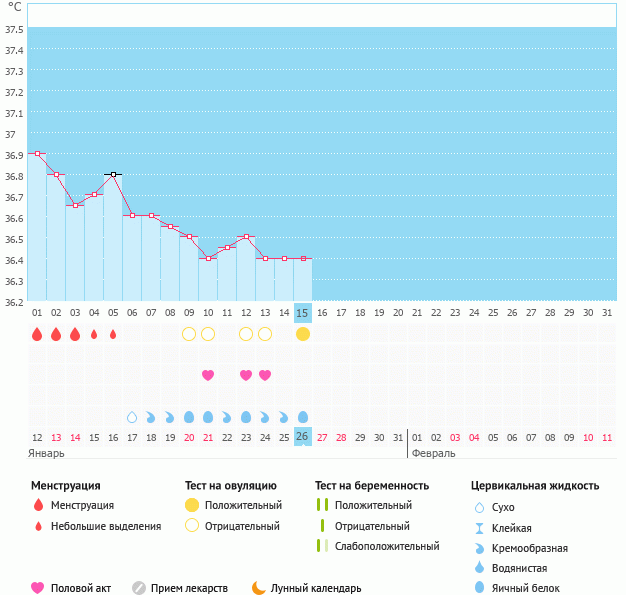626x595 pixels.
Task: Click the Яичный белок legend drop icon
Action: [x=480, y=588]
